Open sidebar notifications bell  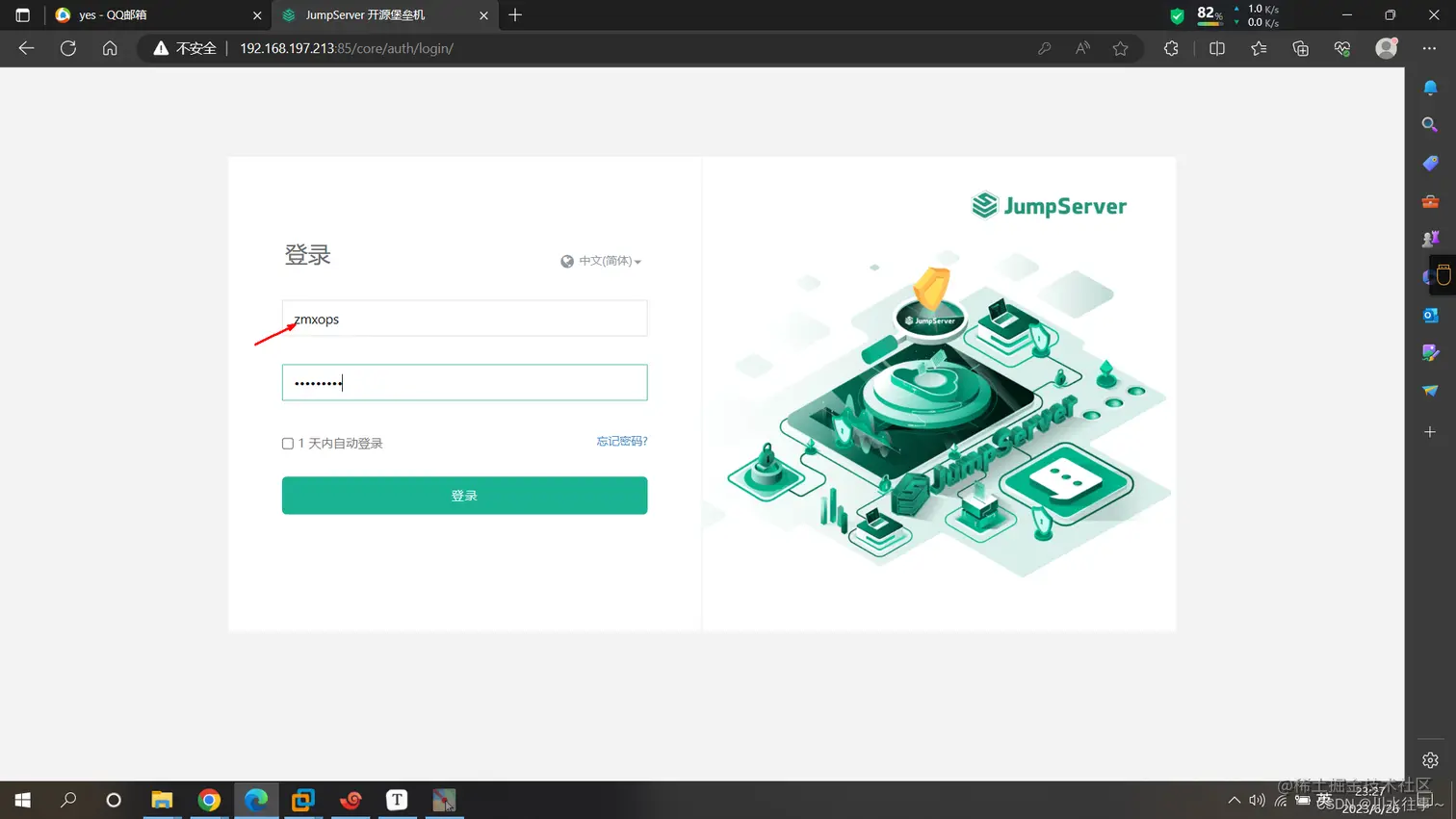[1430, 88]
